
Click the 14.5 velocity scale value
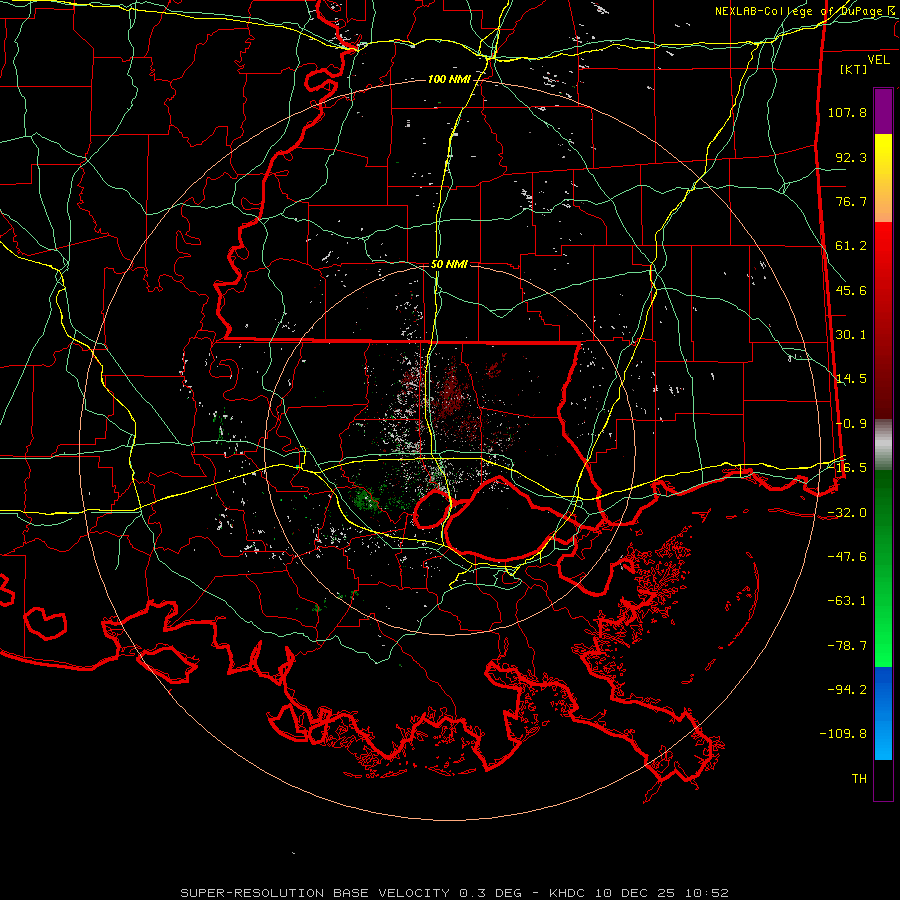tap(851, 379)
